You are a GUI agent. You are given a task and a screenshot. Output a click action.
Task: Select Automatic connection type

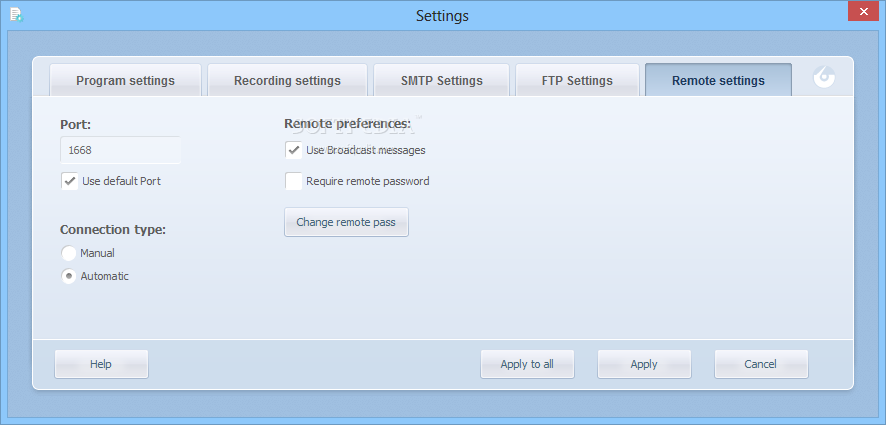click(68, 276)
